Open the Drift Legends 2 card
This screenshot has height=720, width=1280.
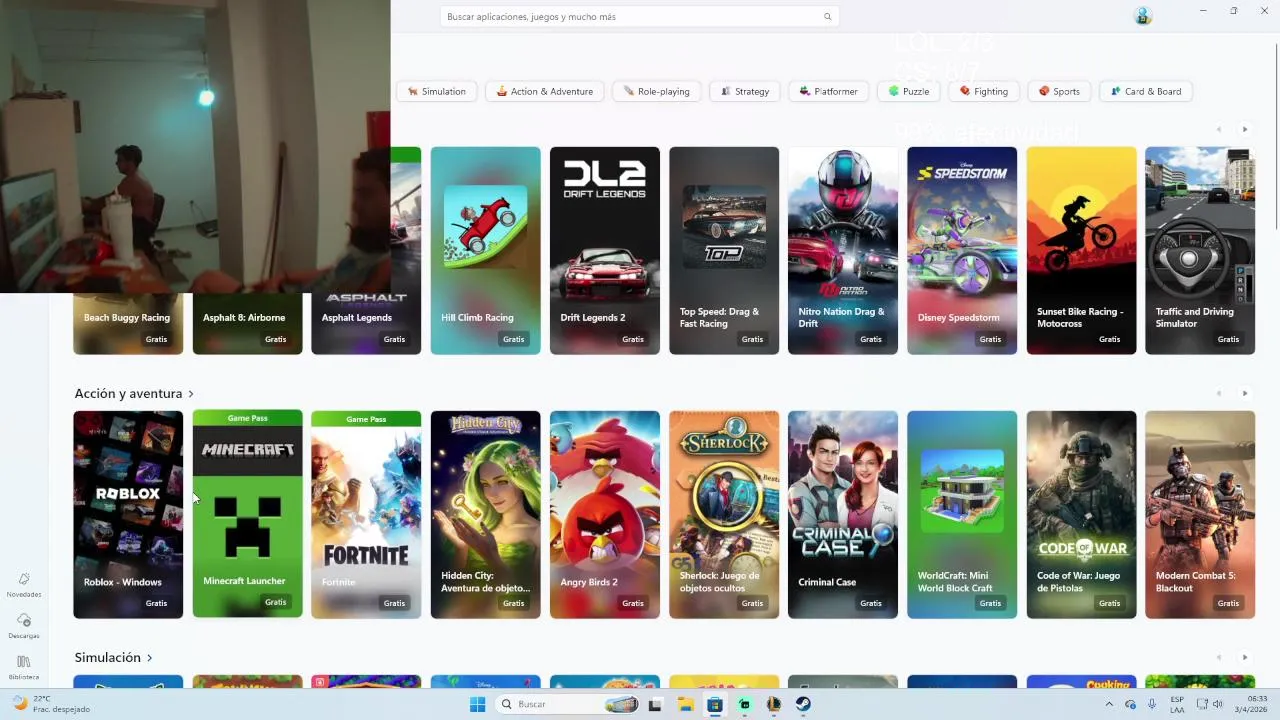point(604,251)
